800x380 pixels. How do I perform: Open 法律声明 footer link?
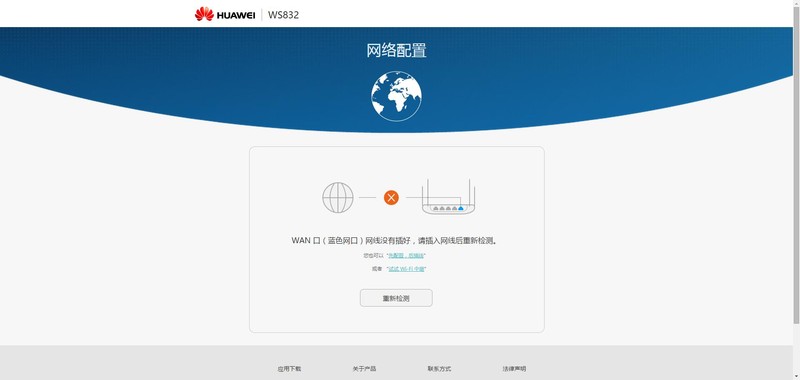coord(514,369)
